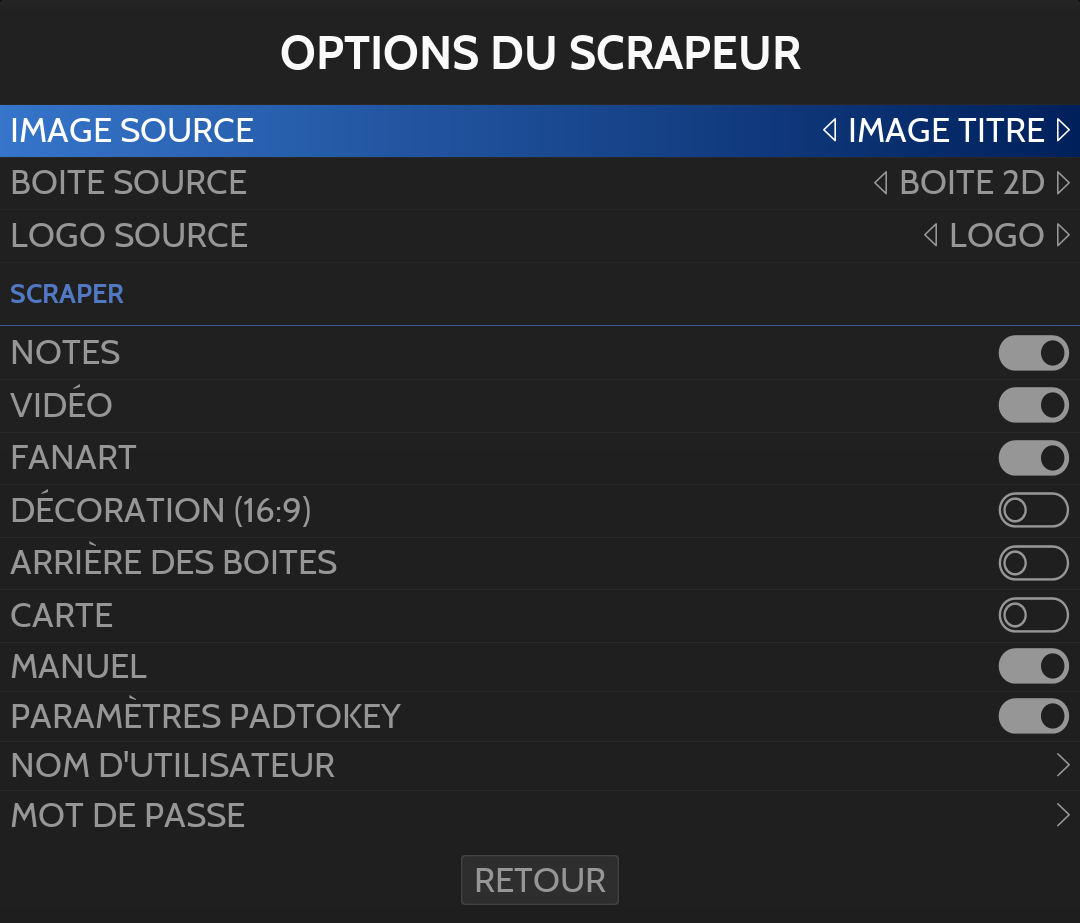Turn off Vidéo scraping toggle
Image resolution: width=1080 pixels, height=923 pixels.
tap(1033, 405)
